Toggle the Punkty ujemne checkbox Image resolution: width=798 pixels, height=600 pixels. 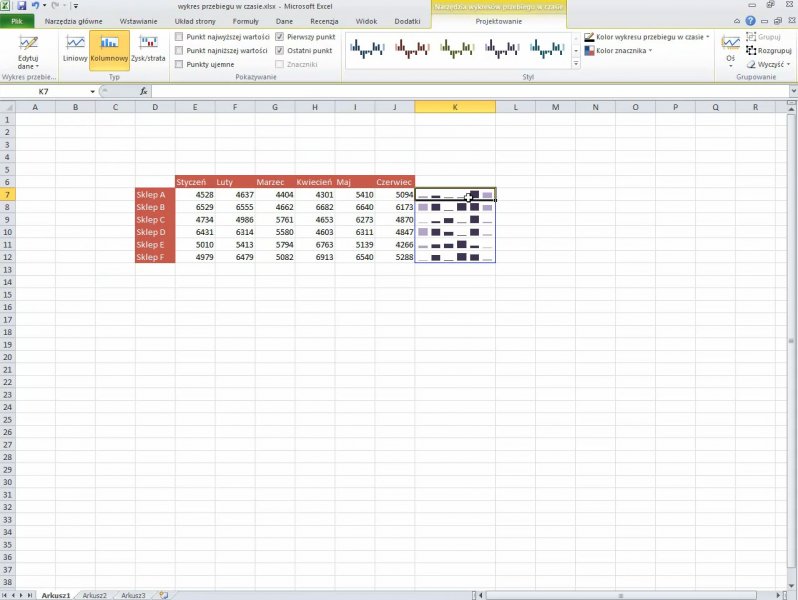179,64
